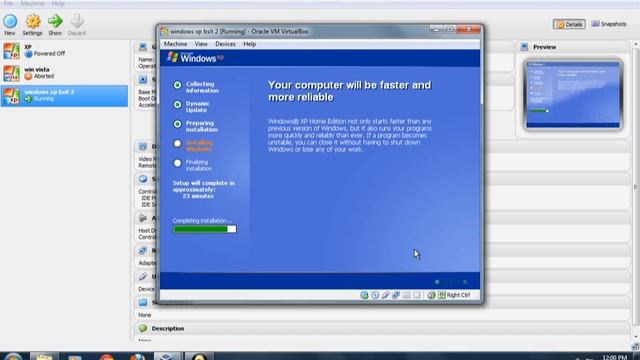Click the None value under shared folders
The width and height of the screenshot is (640, 360).
pyautogui.click(x=144, y=315)
